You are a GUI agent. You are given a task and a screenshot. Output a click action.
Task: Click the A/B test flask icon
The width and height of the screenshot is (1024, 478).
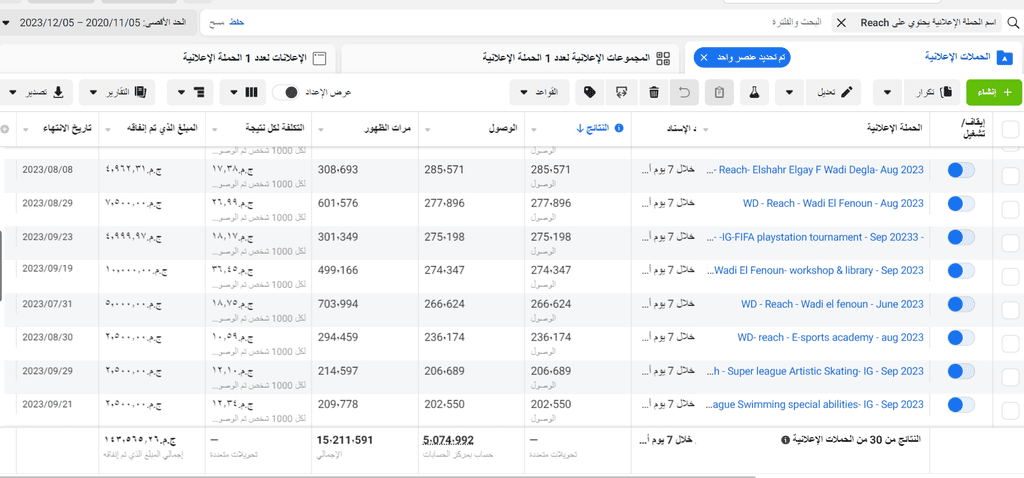754,93
